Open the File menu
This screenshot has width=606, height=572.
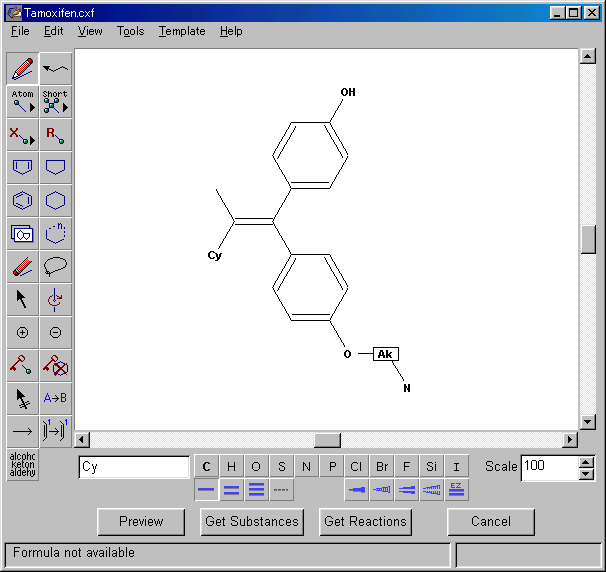coord(20,31)
